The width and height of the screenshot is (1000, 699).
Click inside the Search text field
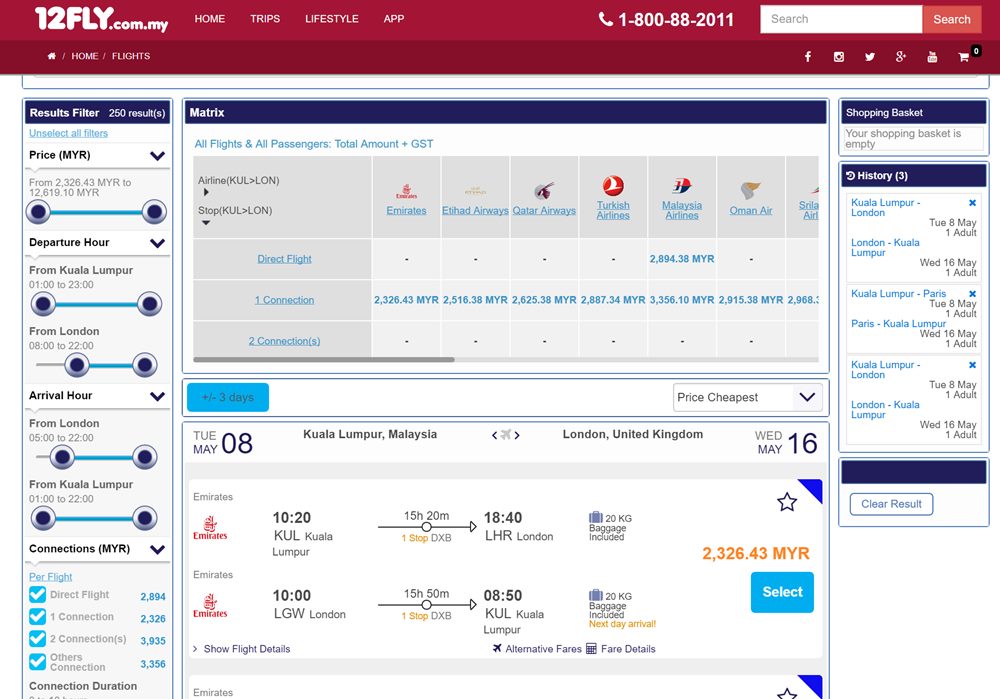841,19
